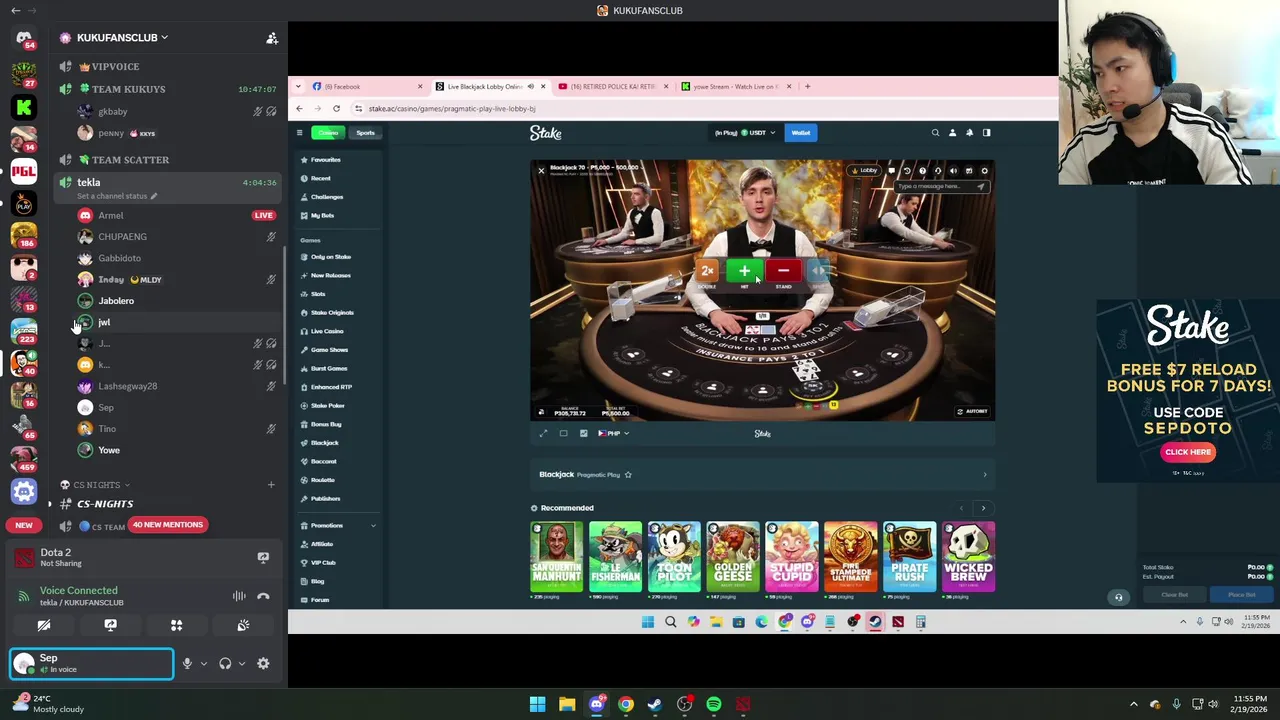Reload the Stake page in browser
The width and height of the screenshot is (1280, 720).
[x=336, y=108]
